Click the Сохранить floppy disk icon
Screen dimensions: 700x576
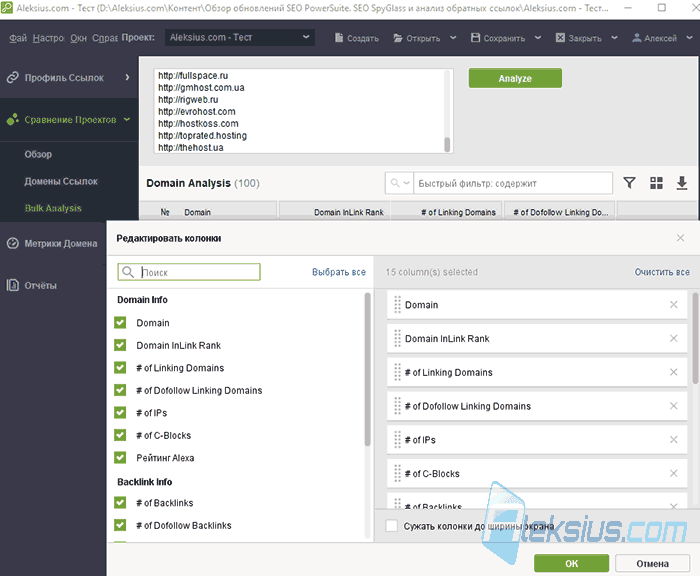coord(475,38)
